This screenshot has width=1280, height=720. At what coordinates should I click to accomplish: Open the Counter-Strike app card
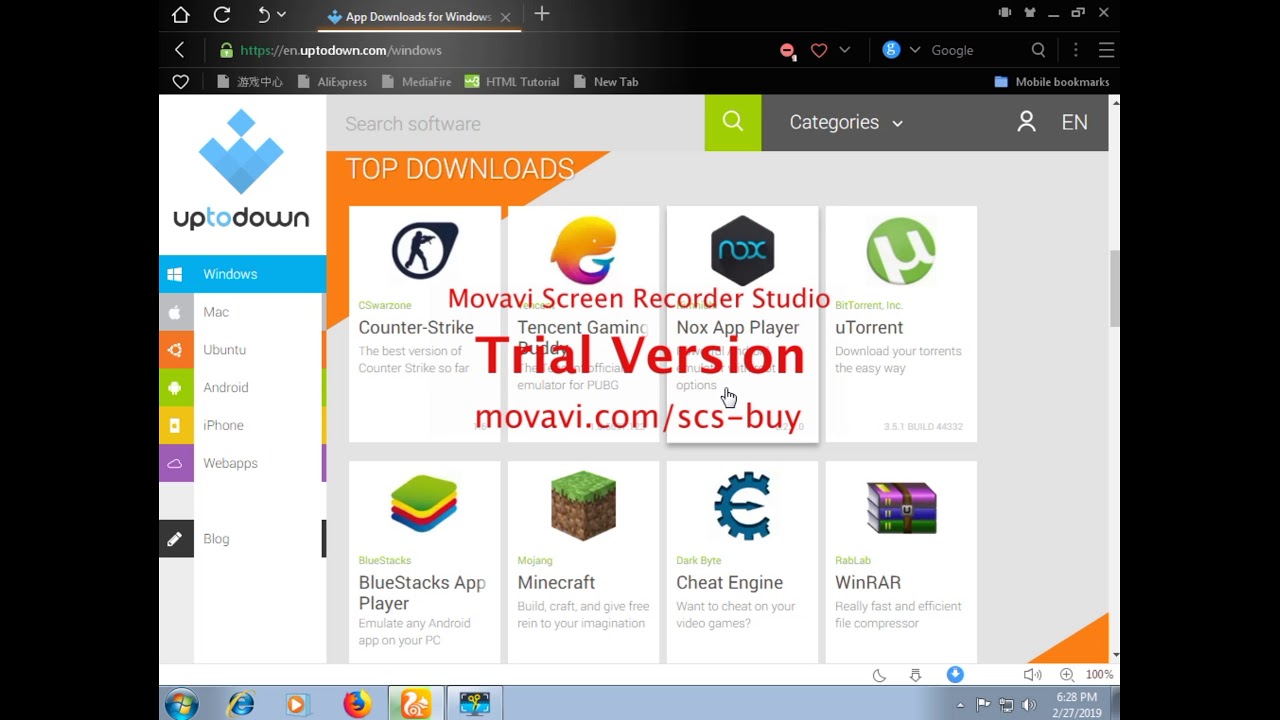(x=424, y=324)
